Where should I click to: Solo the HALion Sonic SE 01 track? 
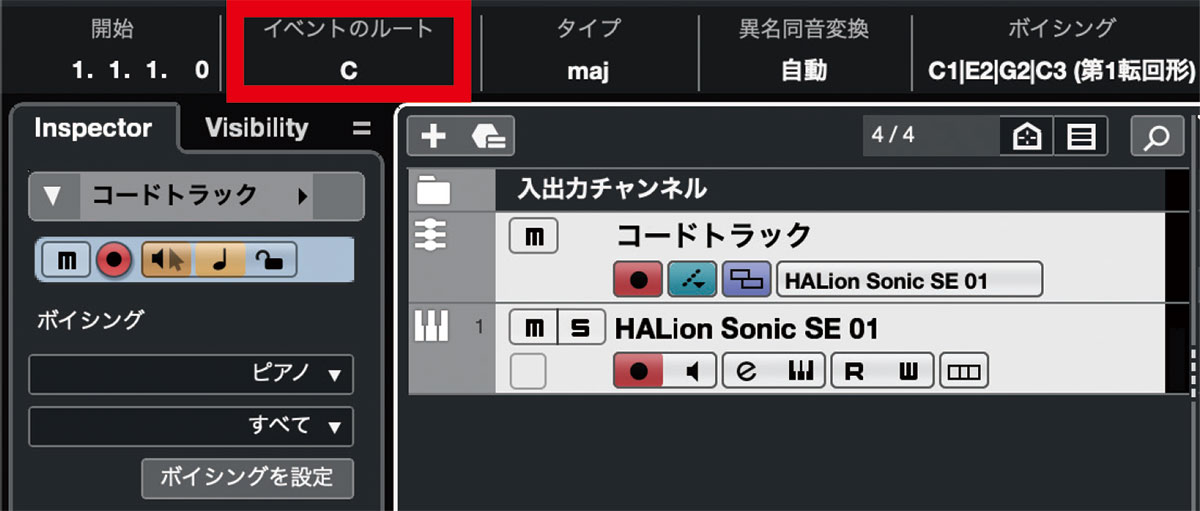point(581,327)
